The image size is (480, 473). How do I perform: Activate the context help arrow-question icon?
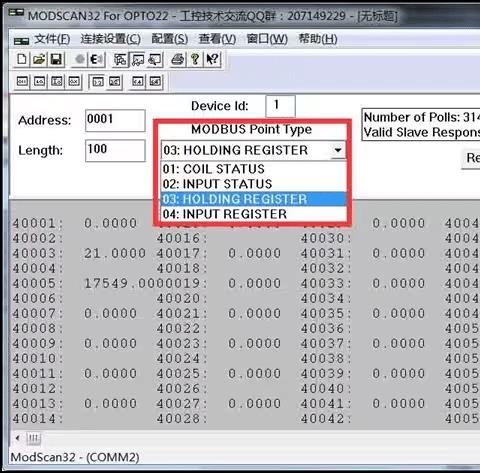tap(212, 60)
